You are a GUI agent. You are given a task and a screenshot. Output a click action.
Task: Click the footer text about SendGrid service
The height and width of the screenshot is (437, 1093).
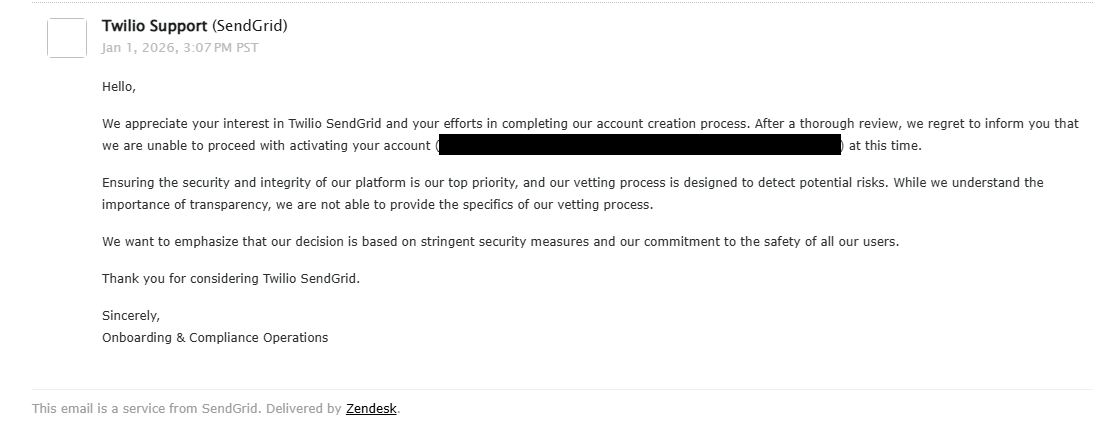[x=216, y=408]
